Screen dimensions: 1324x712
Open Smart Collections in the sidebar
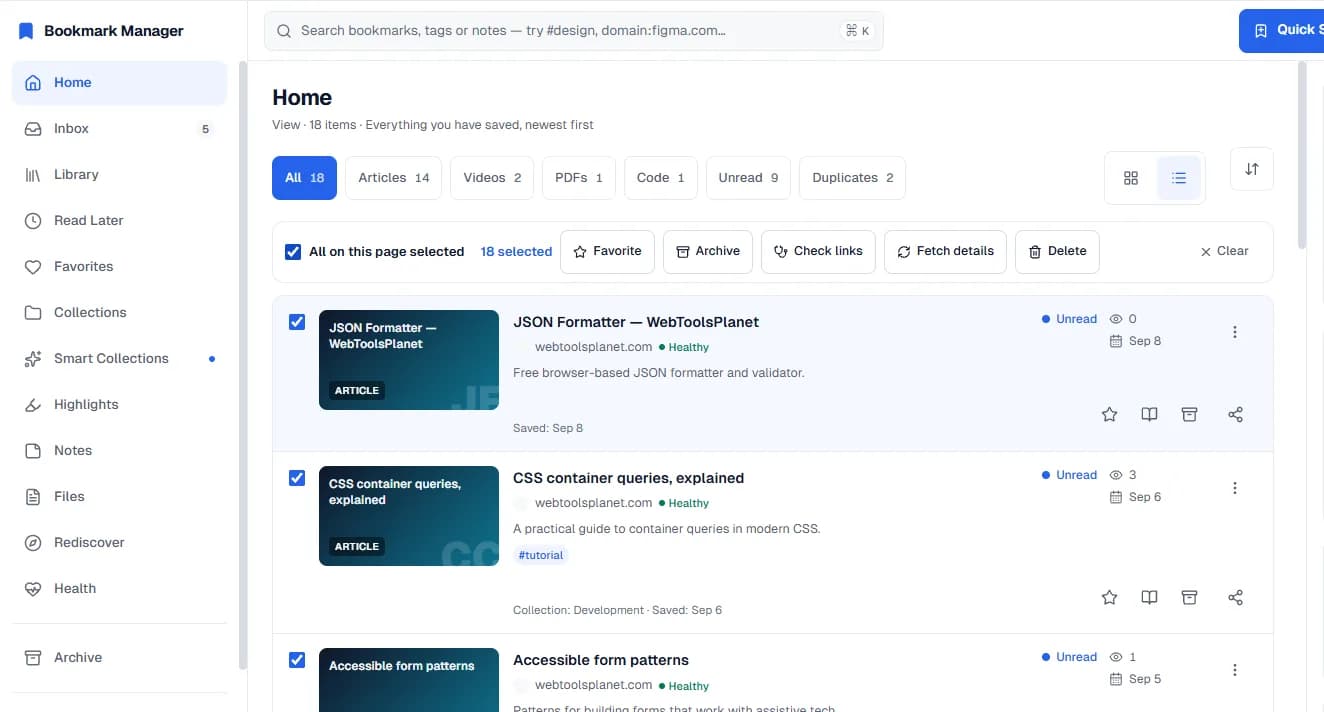click(119, 359)
